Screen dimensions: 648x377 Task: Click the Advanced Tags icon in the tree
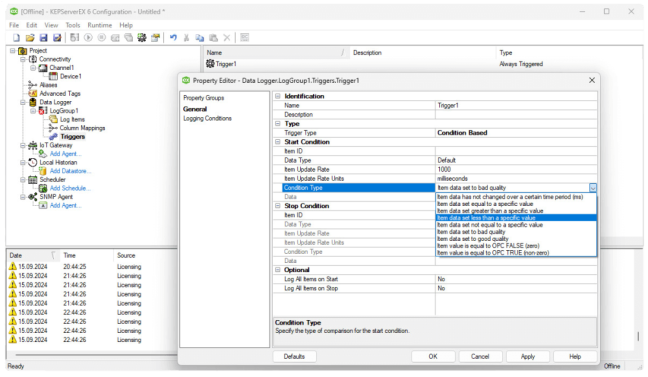click(33, 93)
